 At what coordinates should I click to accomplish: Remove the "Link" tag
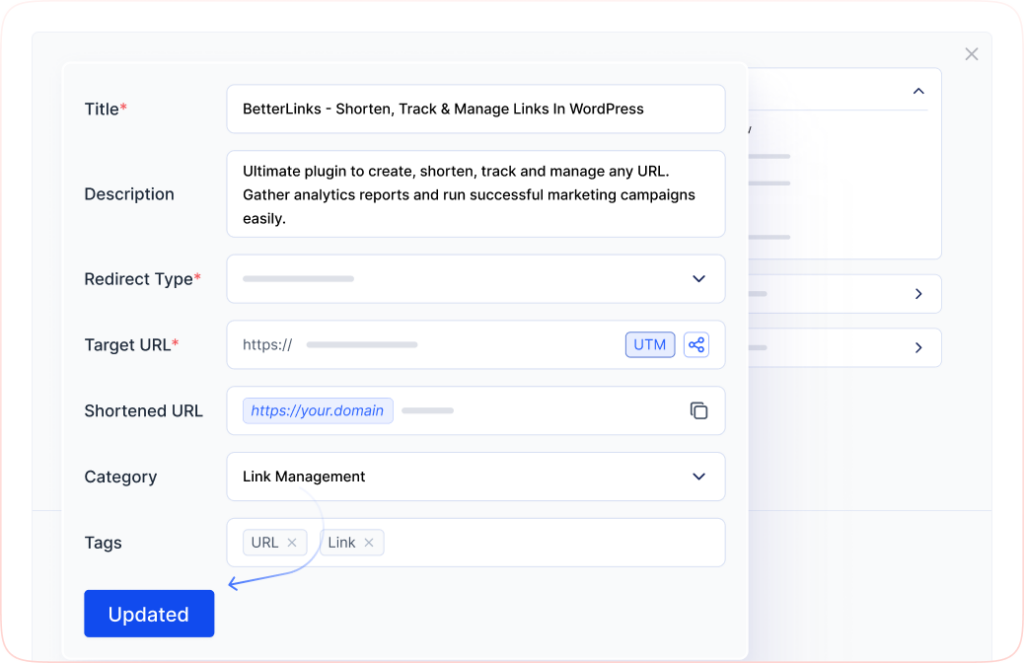[368, 542]
